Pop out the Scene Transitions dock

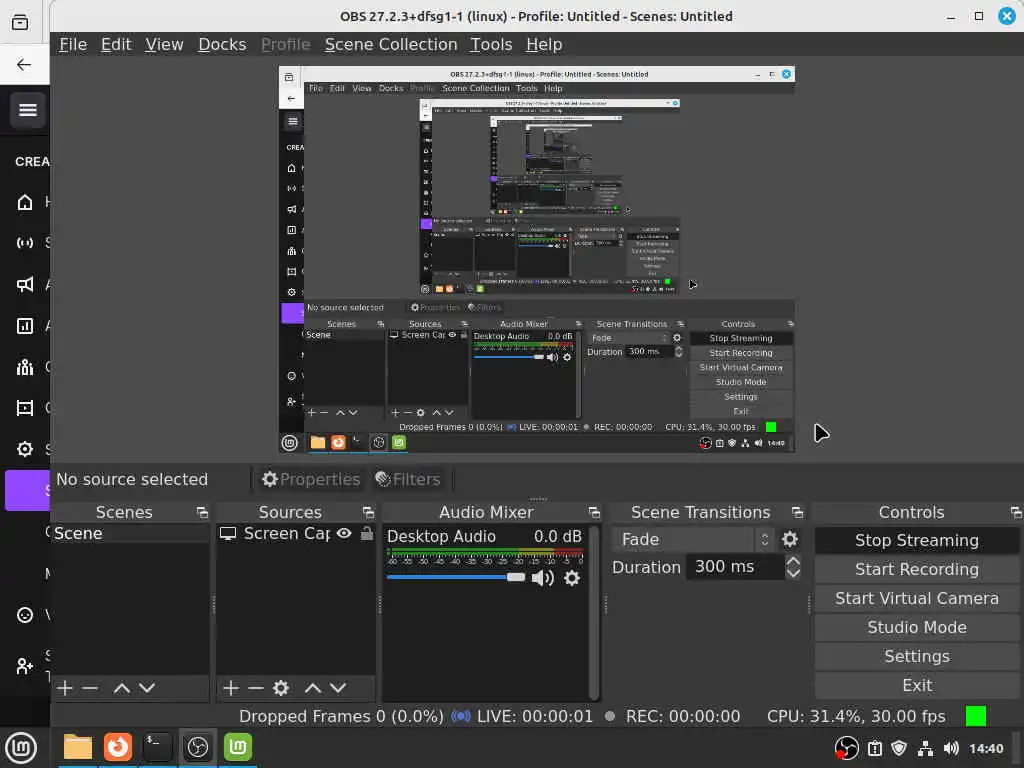797,513
